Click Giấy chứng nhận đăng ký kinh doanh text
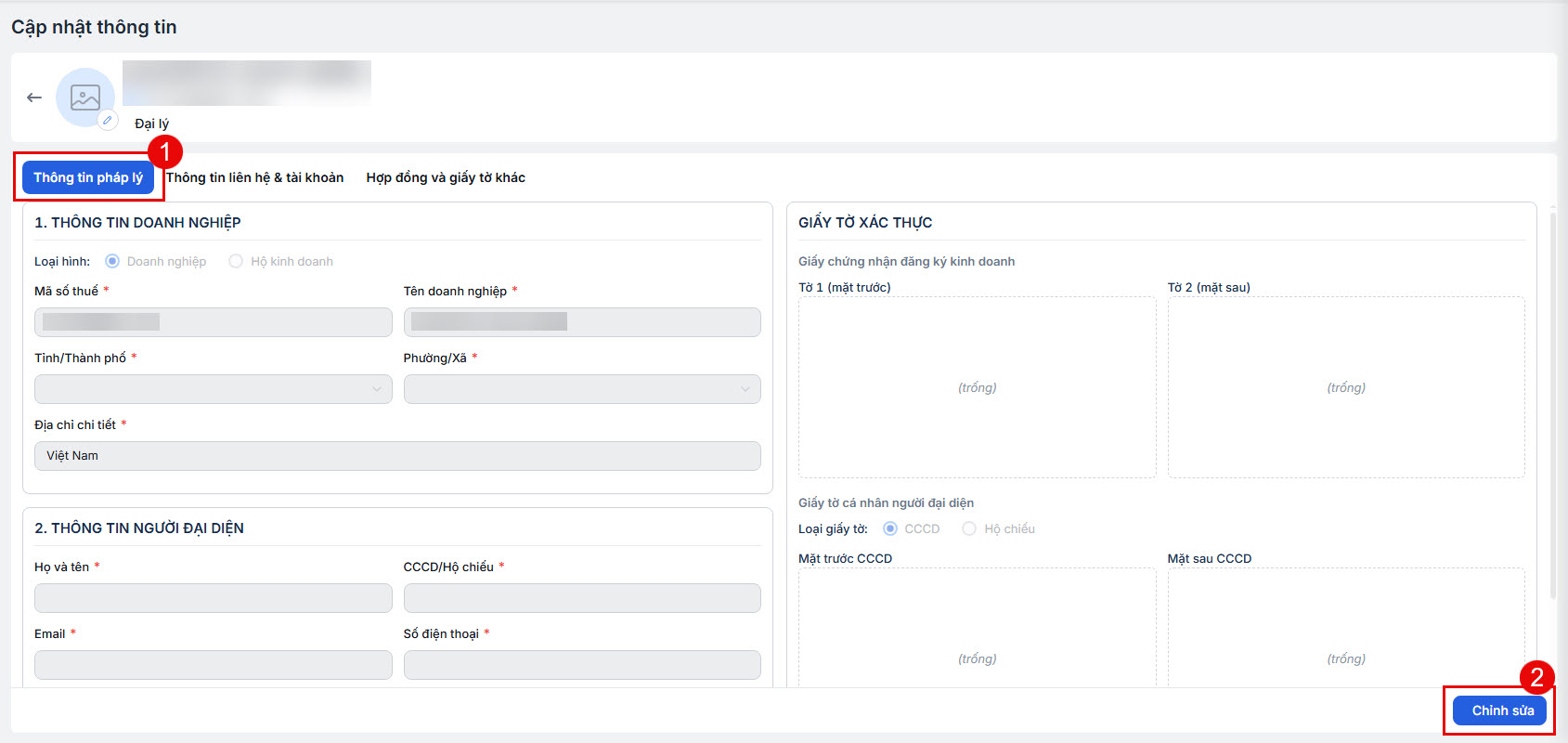This screenshot has width=1568, height=743. click(x=907, y=261)
